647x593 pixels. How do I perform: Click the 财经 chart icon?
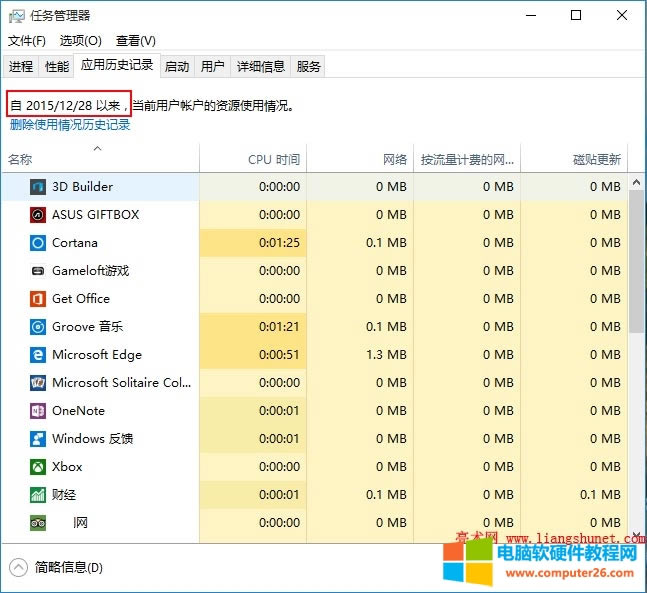pyautogui.click(x=38, y=495)
